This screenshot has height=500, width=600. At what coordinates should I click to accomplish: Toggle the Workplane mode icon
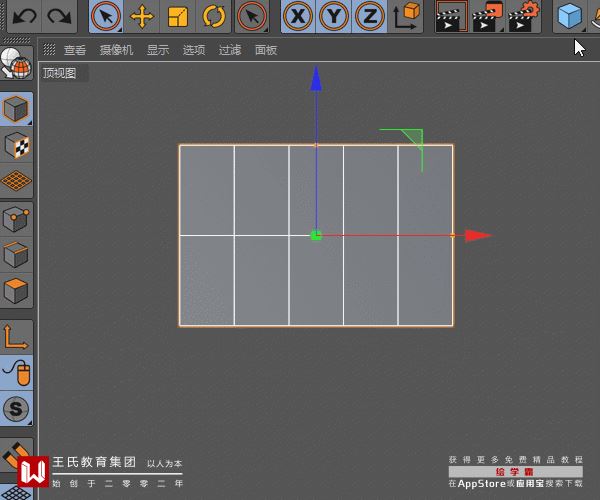[16, 181]
